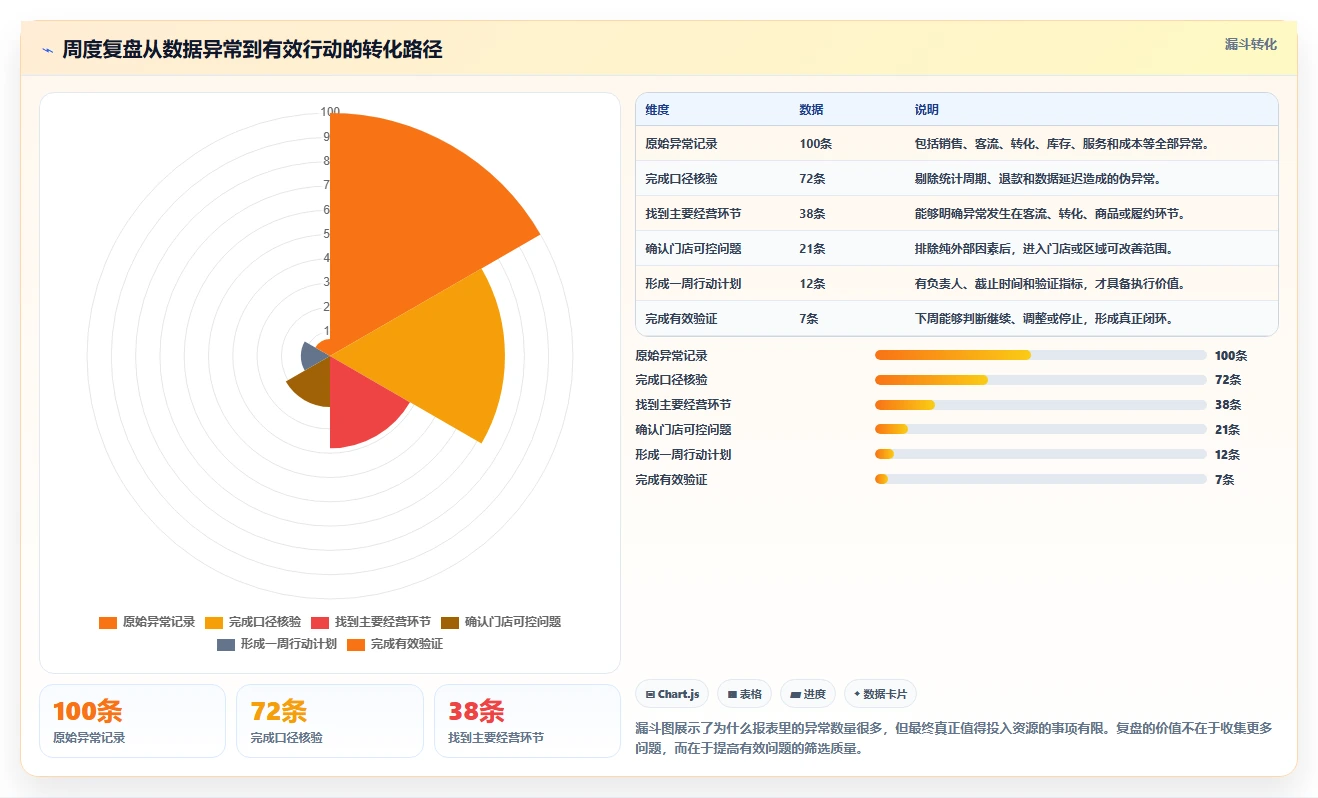Toggle the 原始异常记录 legend item
1318x798 pixels.
click(147, 622)
